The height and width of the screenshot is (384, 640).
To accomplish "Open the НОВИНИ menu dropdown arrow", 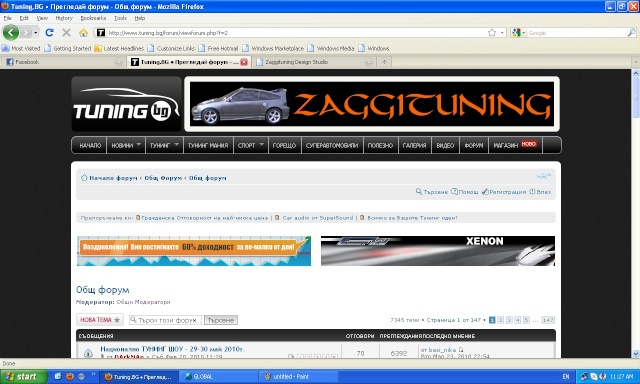I will pyautogui.click(x=139, y=144).
